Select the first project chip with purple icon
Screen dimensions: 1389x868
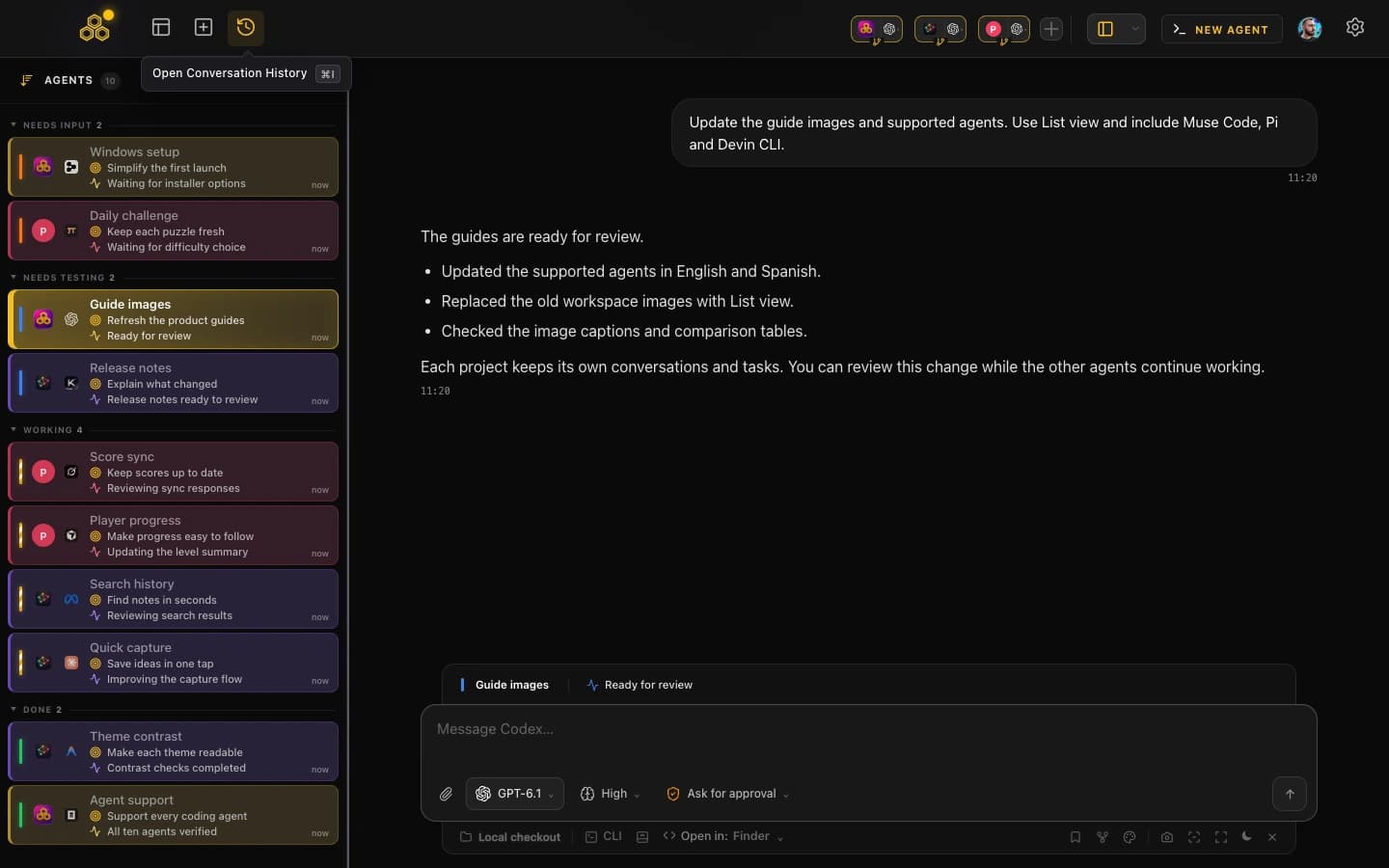coord(877,29)
